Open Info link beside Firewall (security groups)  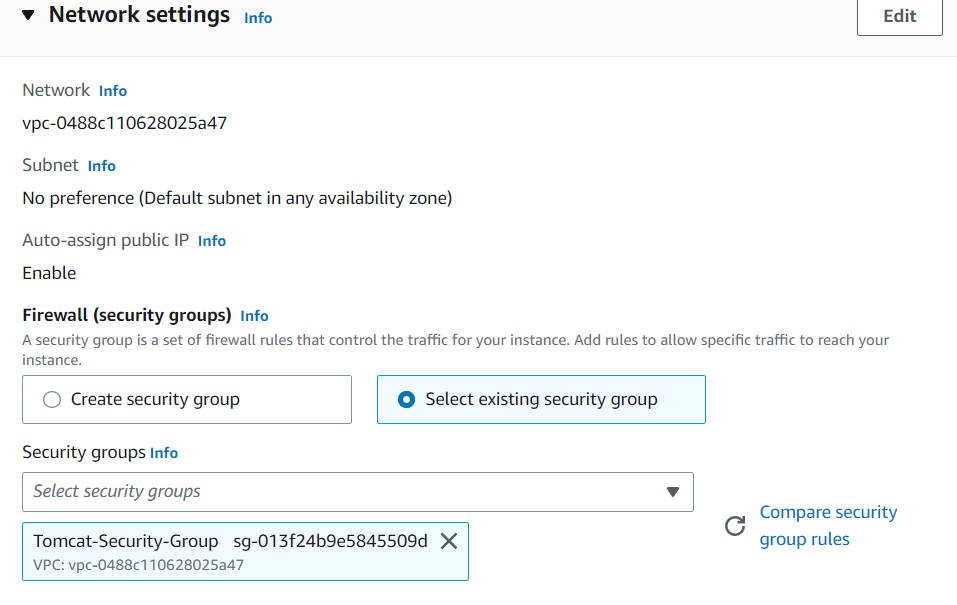point(254,316)
